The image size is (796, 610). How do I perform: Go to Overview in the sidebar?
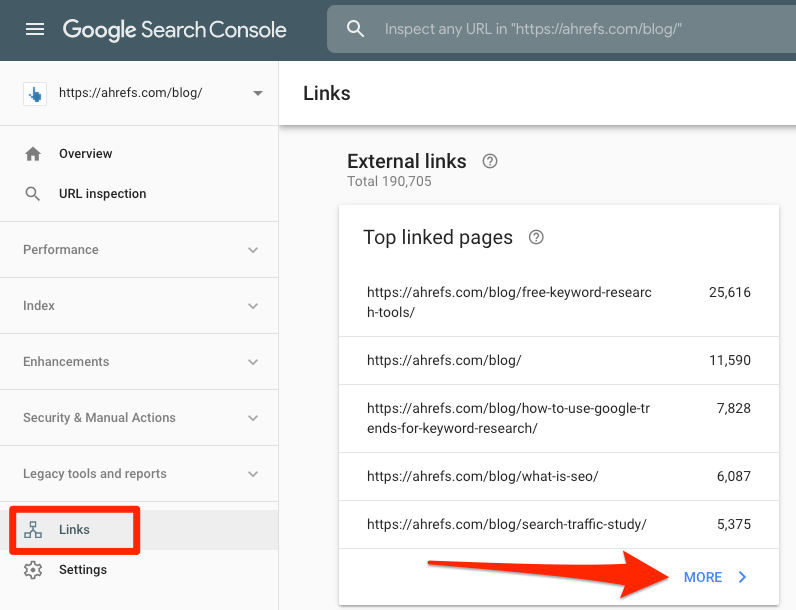point(85,154)
